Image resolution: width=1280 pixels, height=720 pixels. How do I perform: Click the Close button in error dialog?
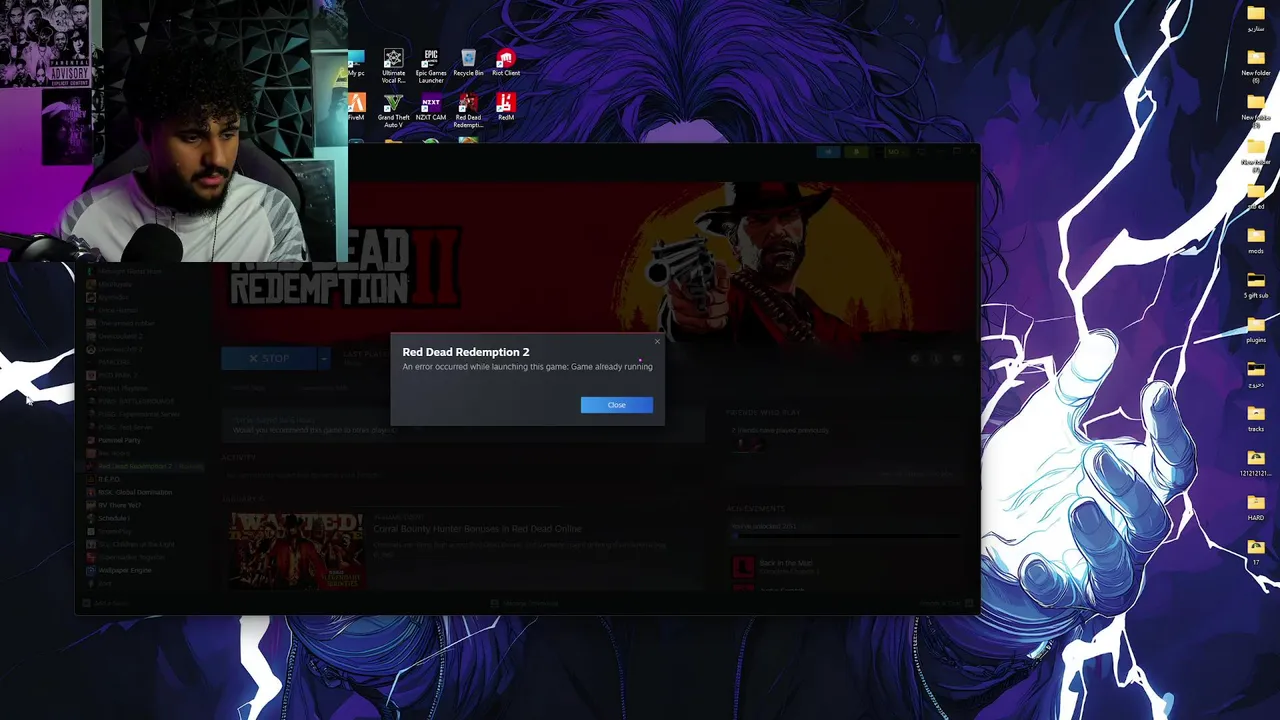coord(616,405)
